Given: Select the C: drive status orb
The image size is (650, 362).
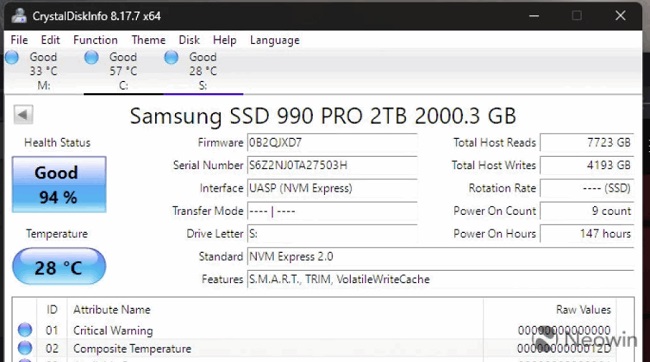Looking at the screenshot, I should click(x=91, y=57).
